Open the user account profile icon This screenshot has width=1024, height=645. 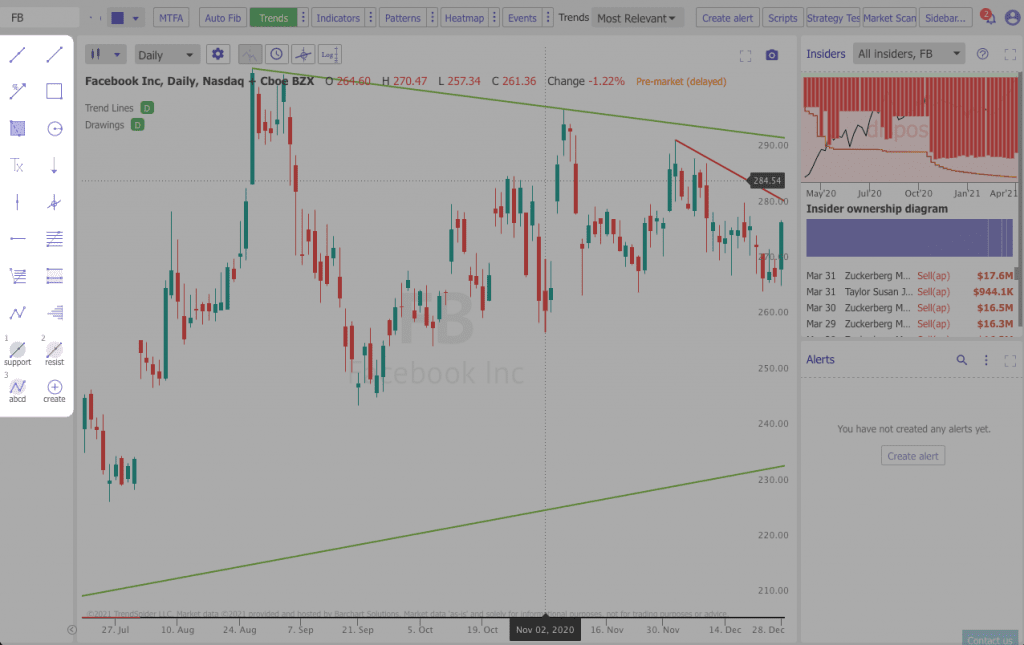coord(1012,18)
